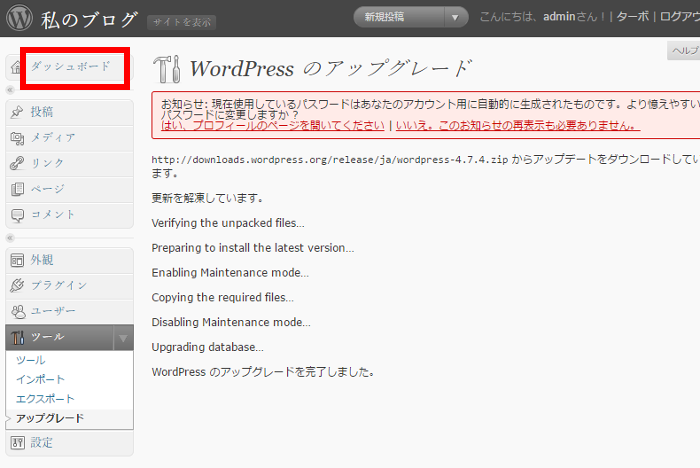Viewport: 700px width, 468px height.
Task: Open the 投稿 menu
Action: pos(69,112)
